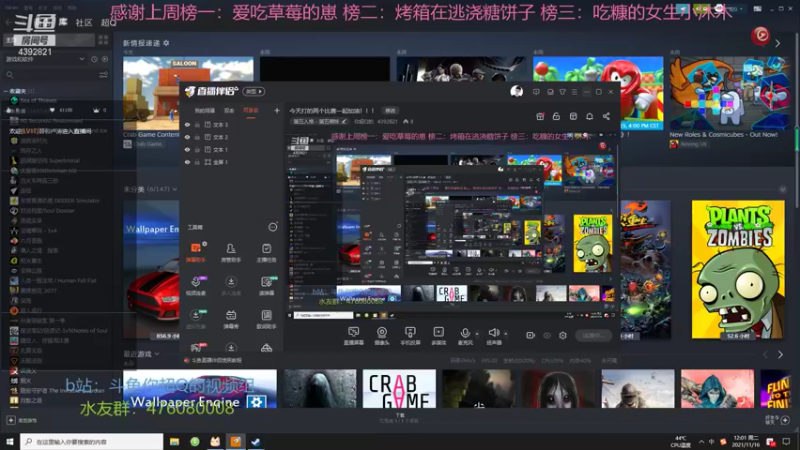Expand the 最近游戏 dropdown chevron
This screenshot has width=800, height=450.
click(x=157, y=354)
